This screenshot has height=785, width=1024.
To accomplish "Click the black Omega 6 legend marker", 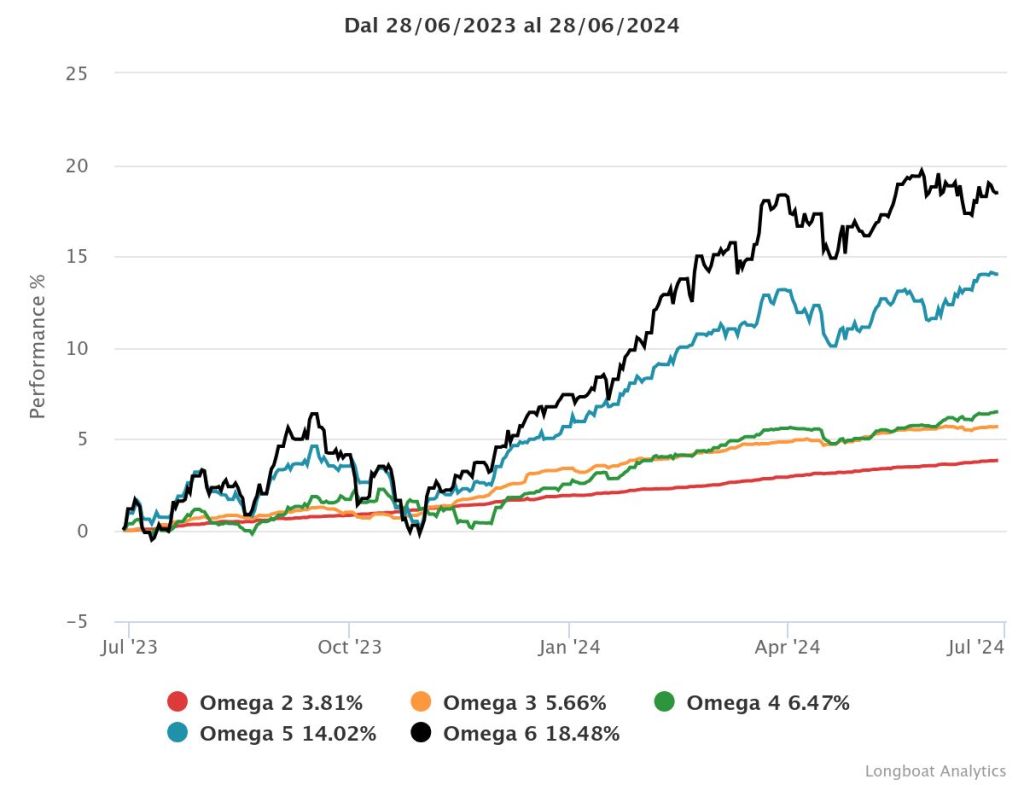I will [x=421, y=733].
